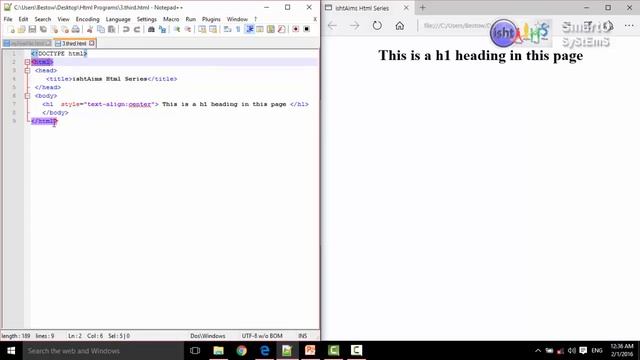640x360 pixels.
Task: Open the View menu in Notepad++
Action: coord(63,19)
